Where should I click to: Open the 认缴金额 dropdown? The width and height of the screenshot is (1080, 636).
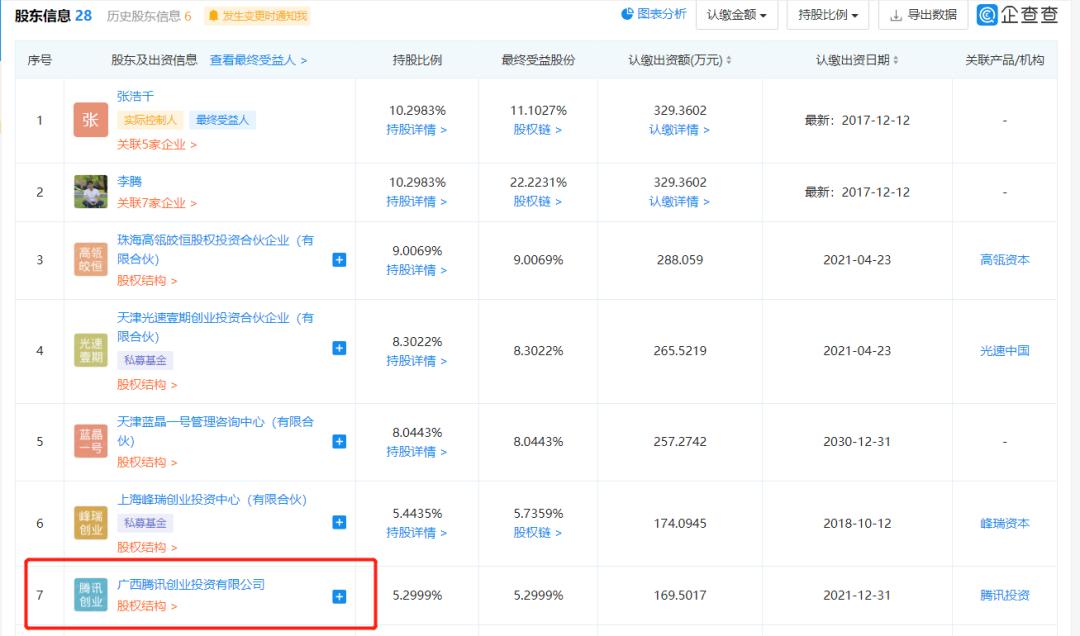tap(737, 14)
